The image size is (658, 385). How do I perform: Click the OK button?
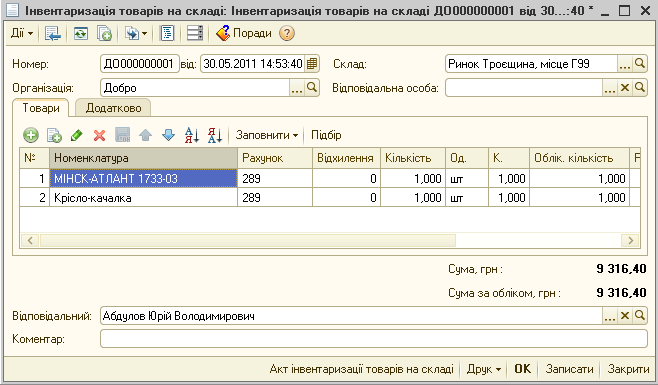pos(522,369)
